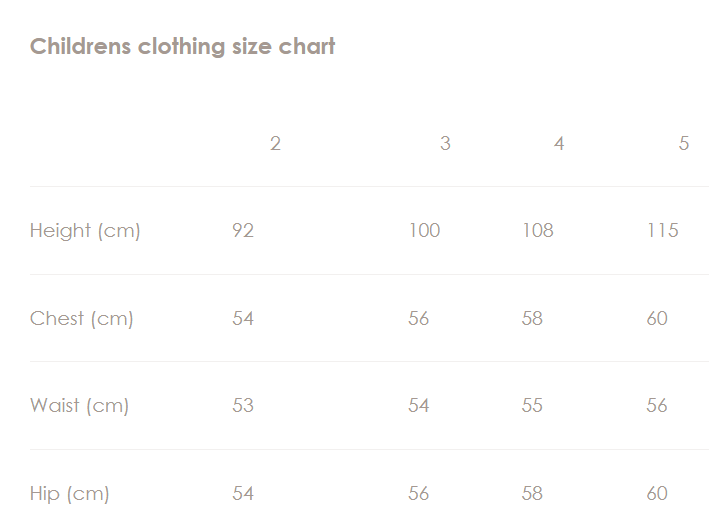This screenshot has height=528, width=709.
Task: Click the "Childrens clothing size chart" heading
Action: [183, 46]
